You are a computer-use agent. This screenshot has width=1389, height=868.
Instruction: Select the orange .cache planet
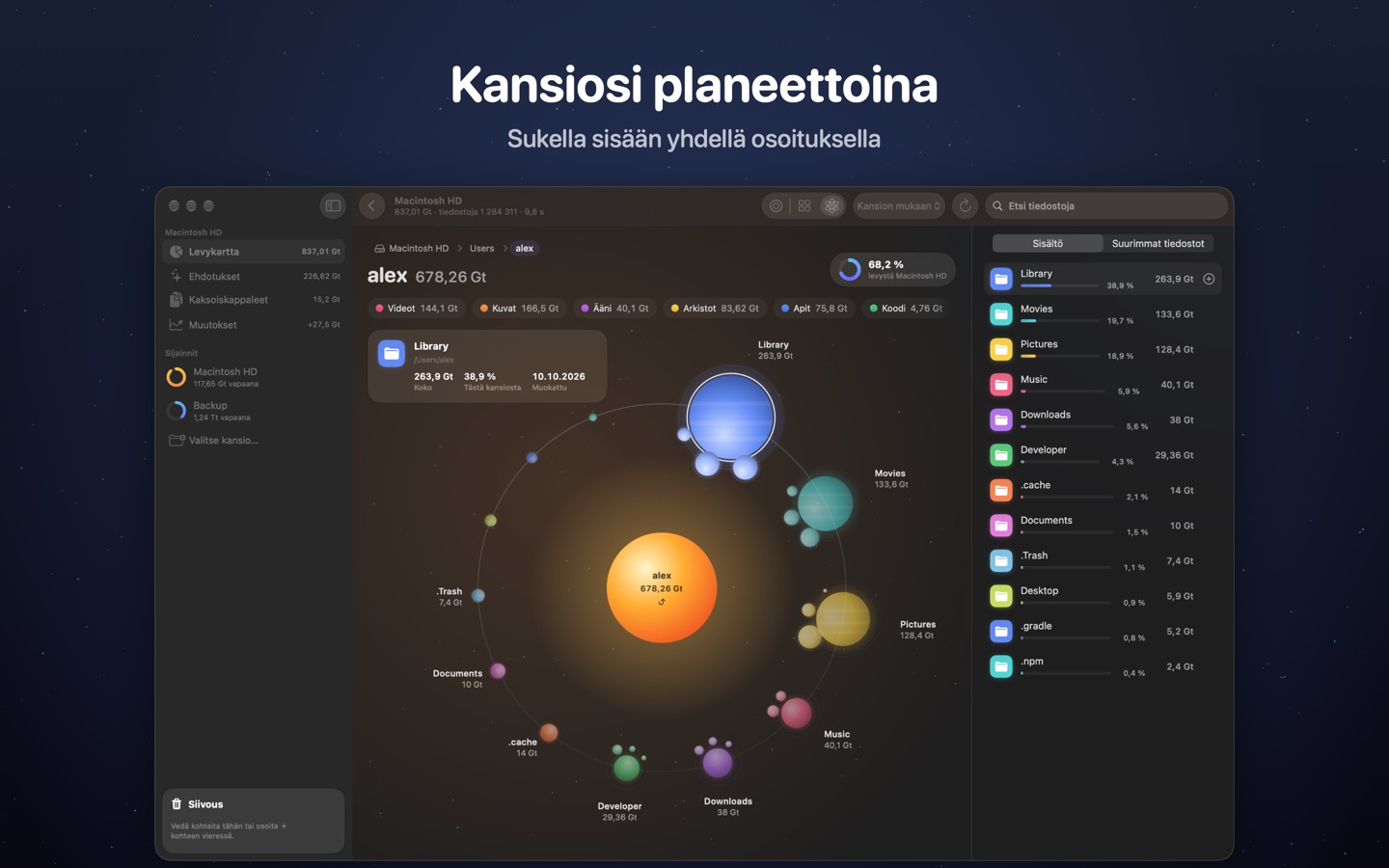tap(549, 733)
